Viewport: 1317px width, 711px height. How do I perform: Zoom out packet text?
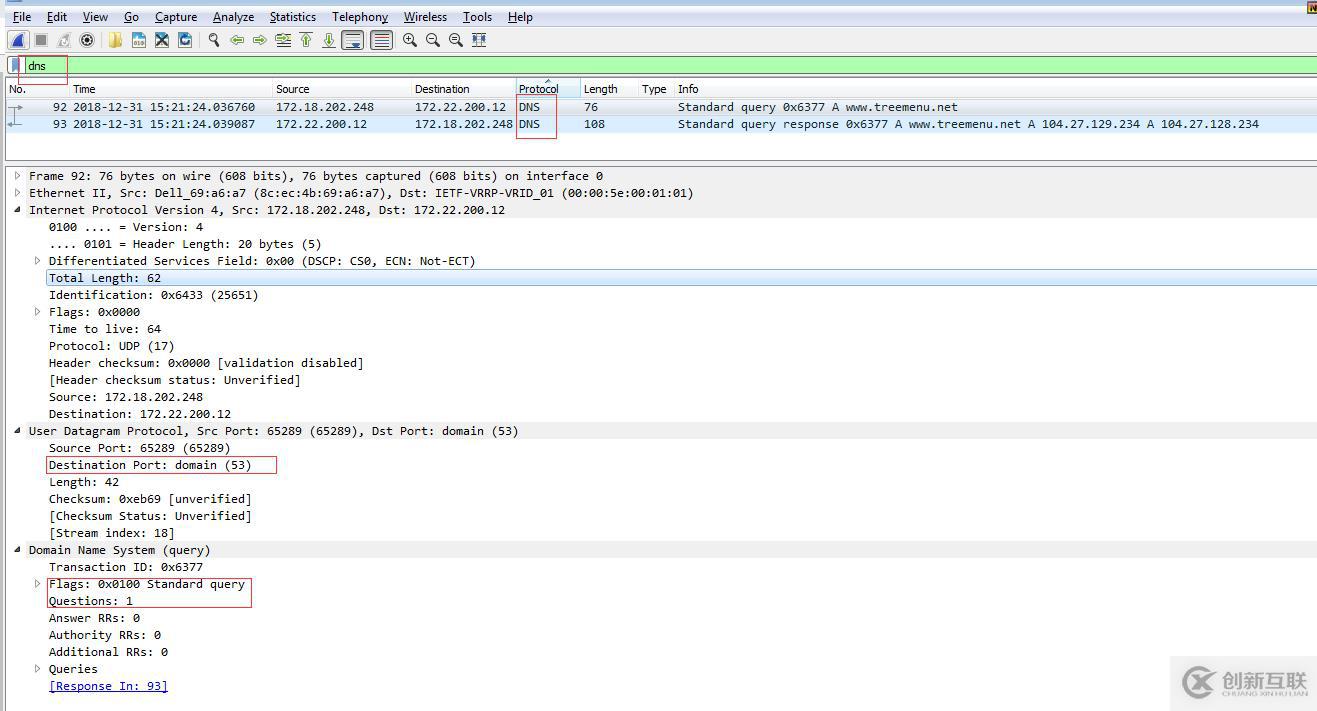pos(433,40)
